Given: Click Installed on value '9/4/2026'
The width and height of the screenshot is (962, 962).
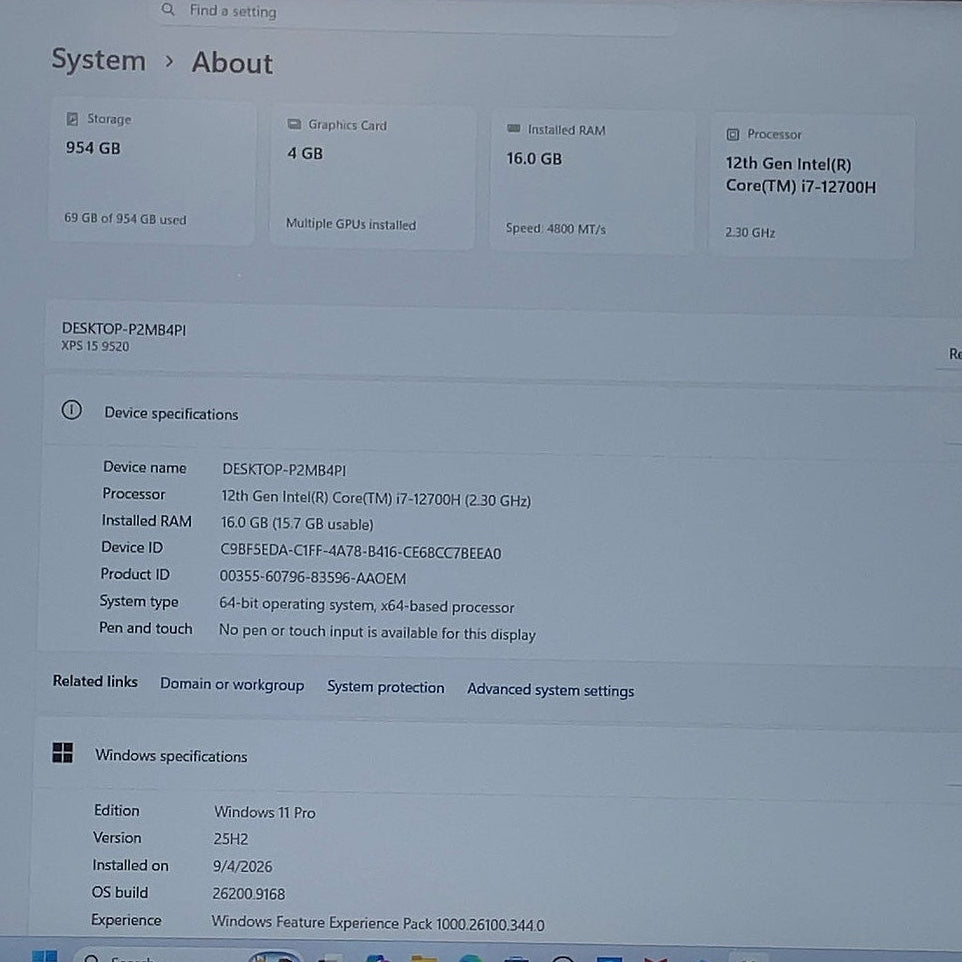Looking at the screenshot, I should pos(242,866).
